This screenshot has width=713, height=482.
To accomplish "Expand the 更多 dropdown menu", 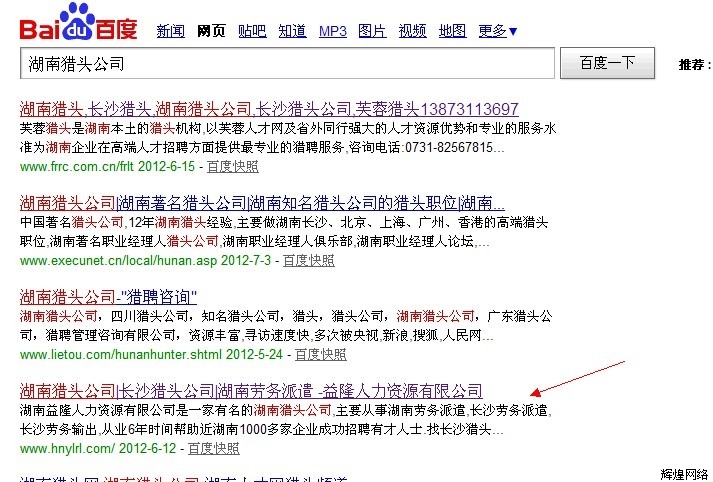I will (498, 31).
